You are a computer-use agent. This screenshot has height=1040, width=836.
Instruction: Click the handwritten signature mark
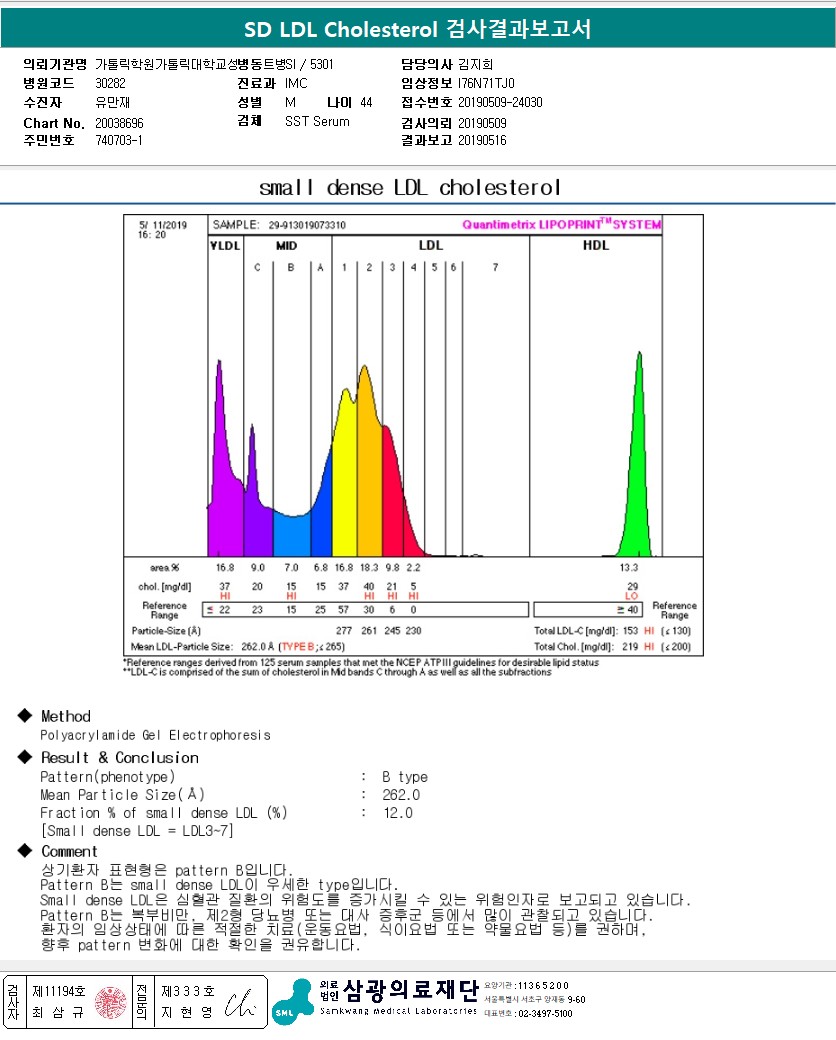(240, 1004)
